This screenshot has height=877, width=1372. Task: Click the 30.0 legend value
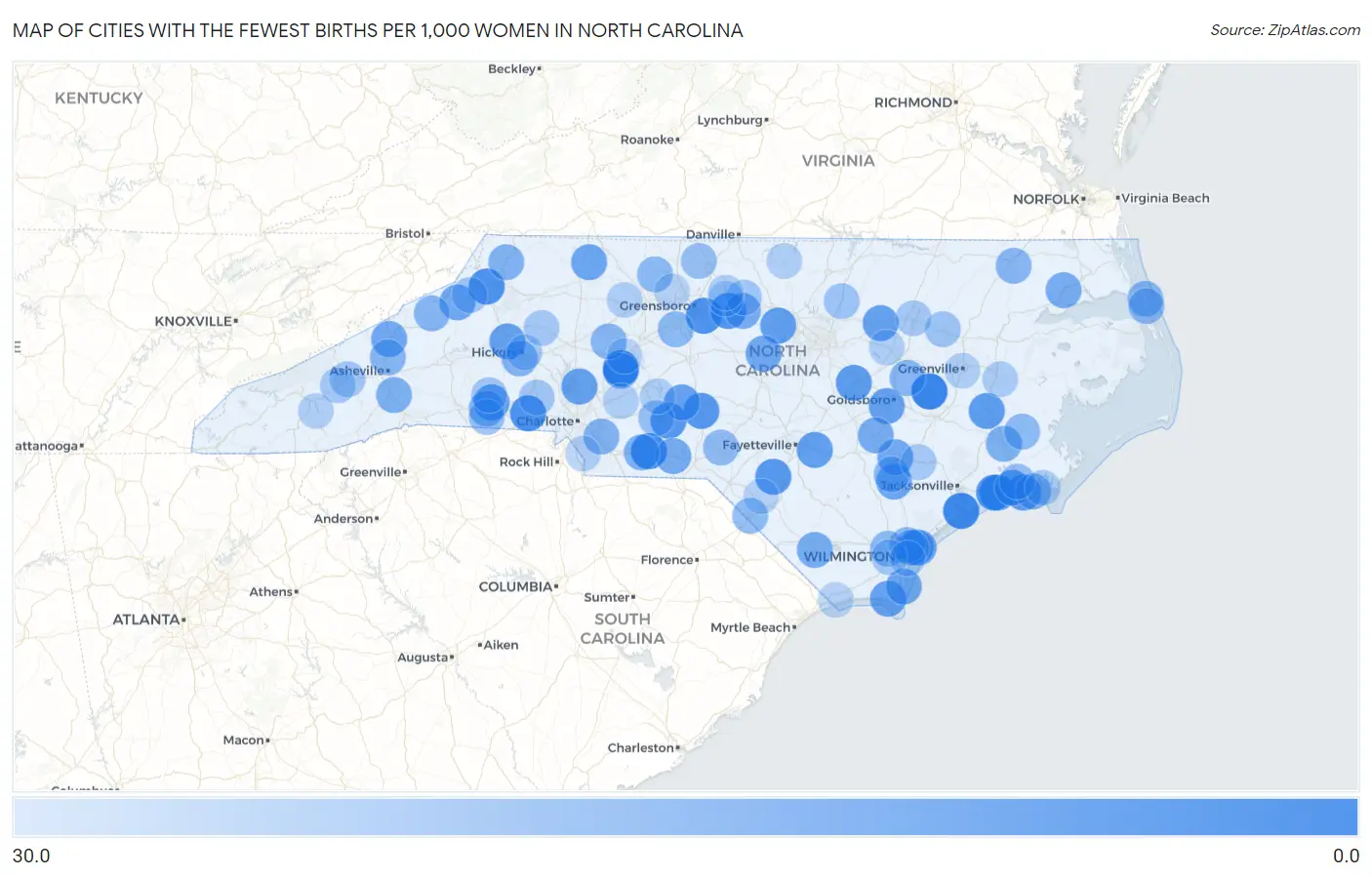click(x=31, y=856)
